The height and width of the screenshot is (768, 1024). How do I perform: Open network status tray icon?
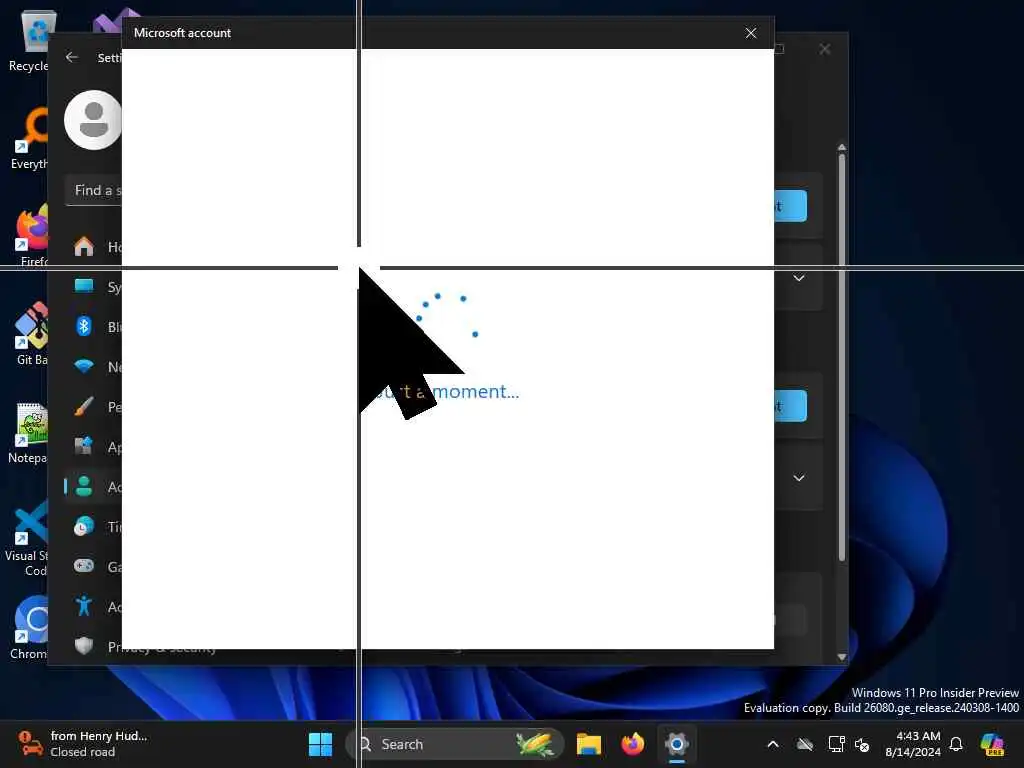[836, 744]
